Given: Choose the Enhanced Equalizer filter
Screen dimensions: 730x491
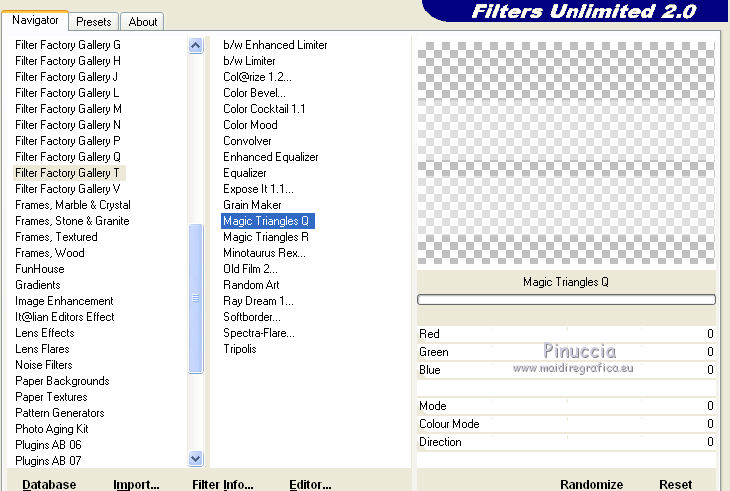Looking at the screenshot, I should click(270, 157).
